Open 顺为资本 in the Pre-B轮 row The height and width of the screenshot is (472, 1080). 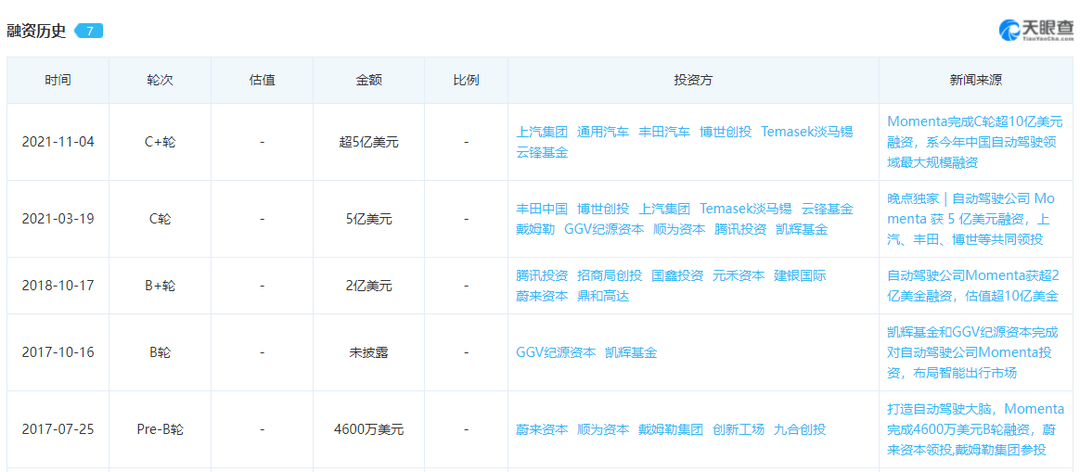click(603, 429)
